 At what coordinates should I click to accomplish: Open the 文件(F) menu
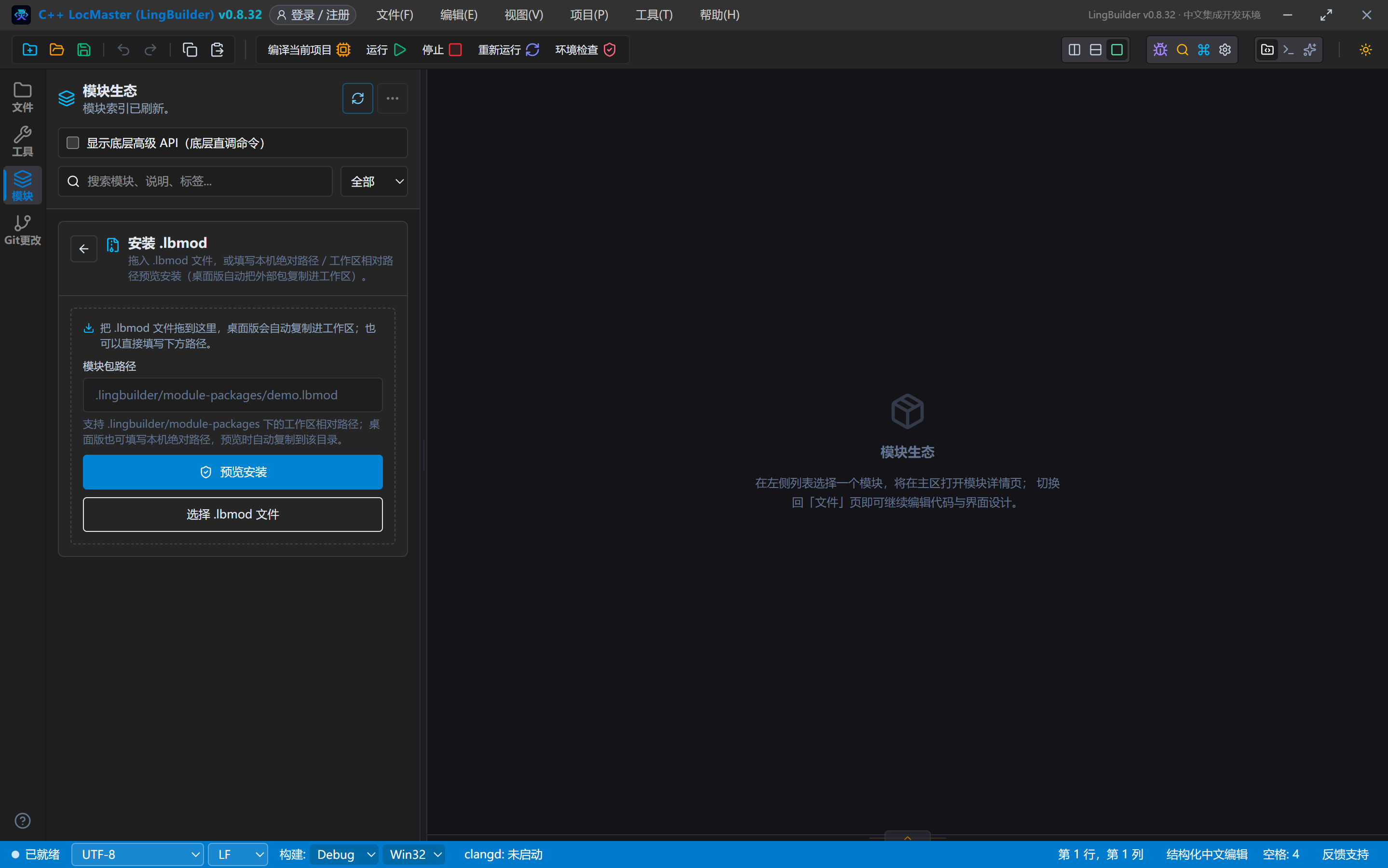click(x=395, y=15)
